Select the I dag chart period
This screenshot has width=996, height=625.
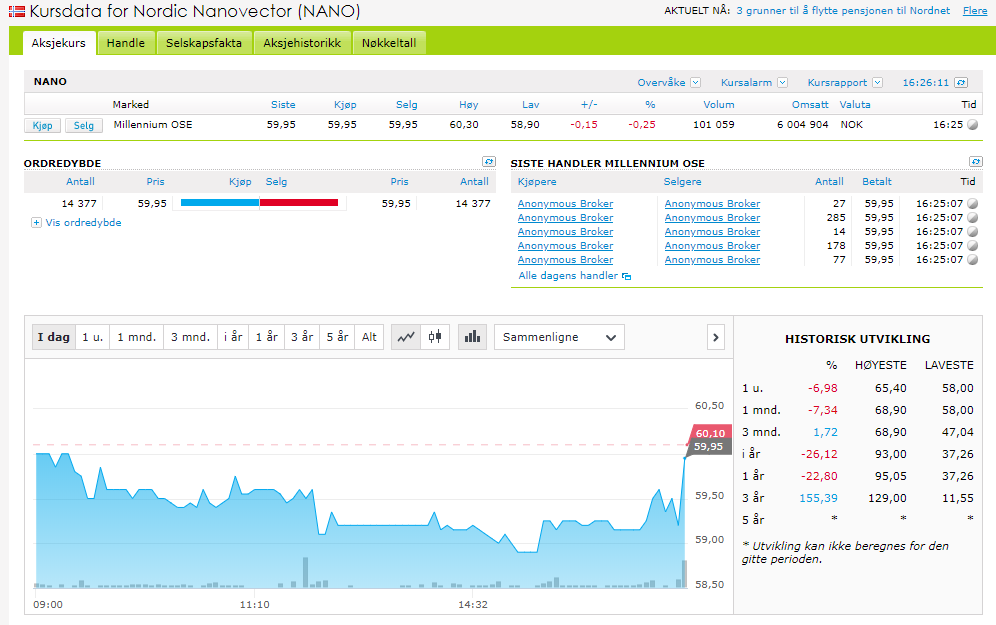tap(53, 337)
